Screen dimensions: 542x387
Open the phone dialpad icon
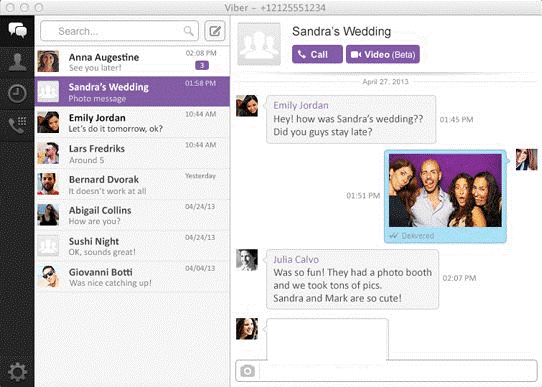click(17, 125)
